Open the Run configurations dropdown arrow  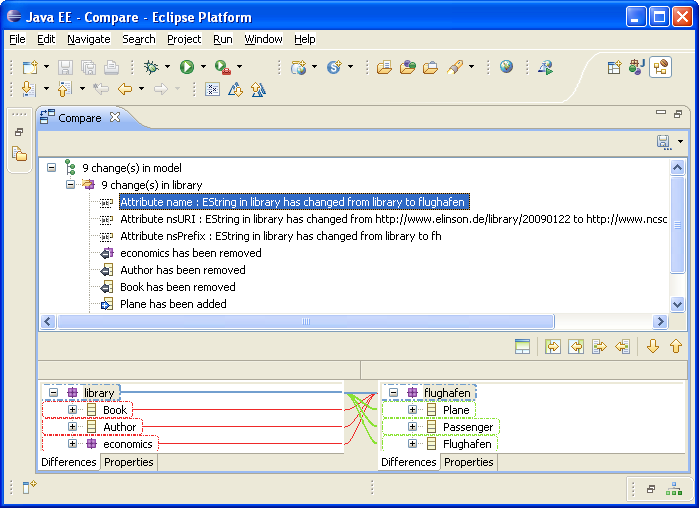(x=203, y=67)
